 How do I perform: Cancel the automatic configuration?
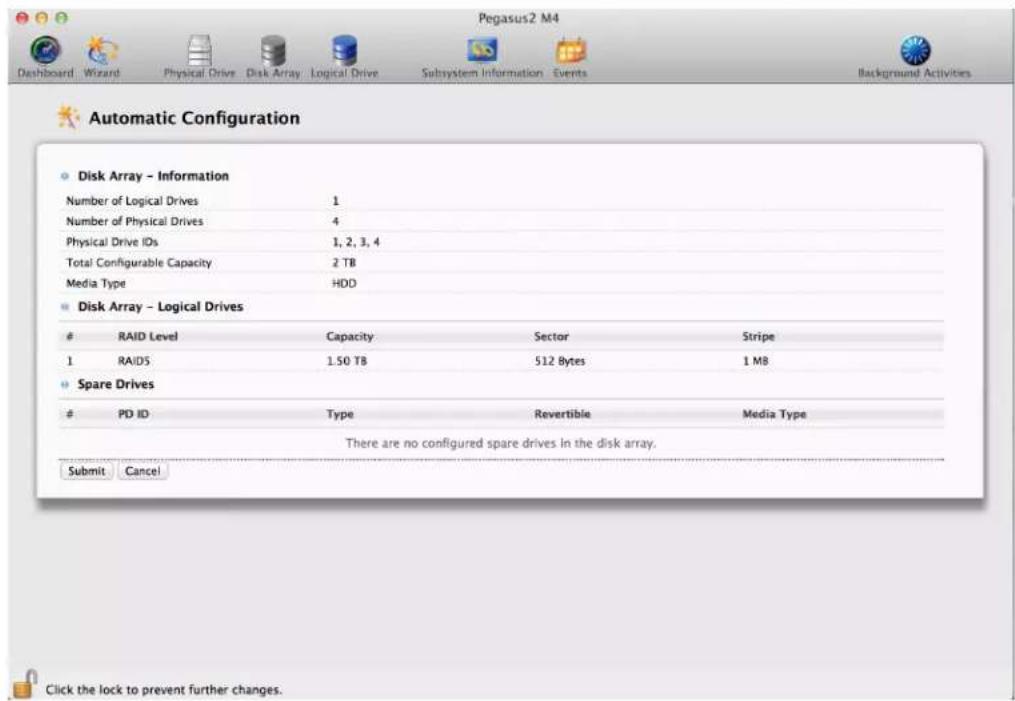pos(142,471)
